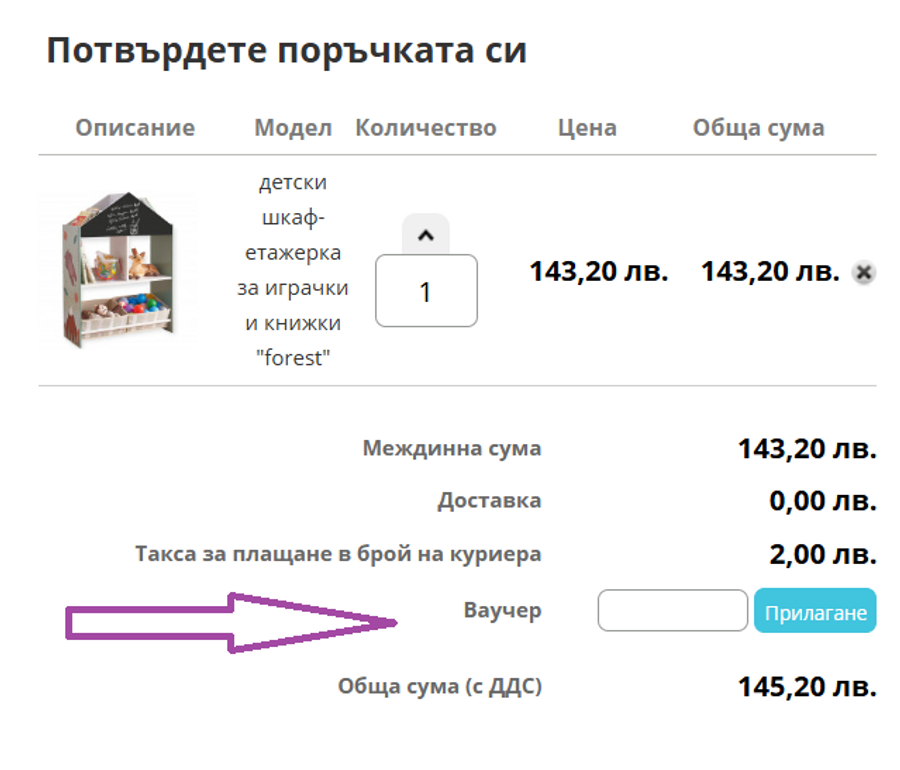Remove the "forest" cabinet from the order
The height and width of the screenshot is (770, 900).
pyautogui.click(x=861, y=271)
